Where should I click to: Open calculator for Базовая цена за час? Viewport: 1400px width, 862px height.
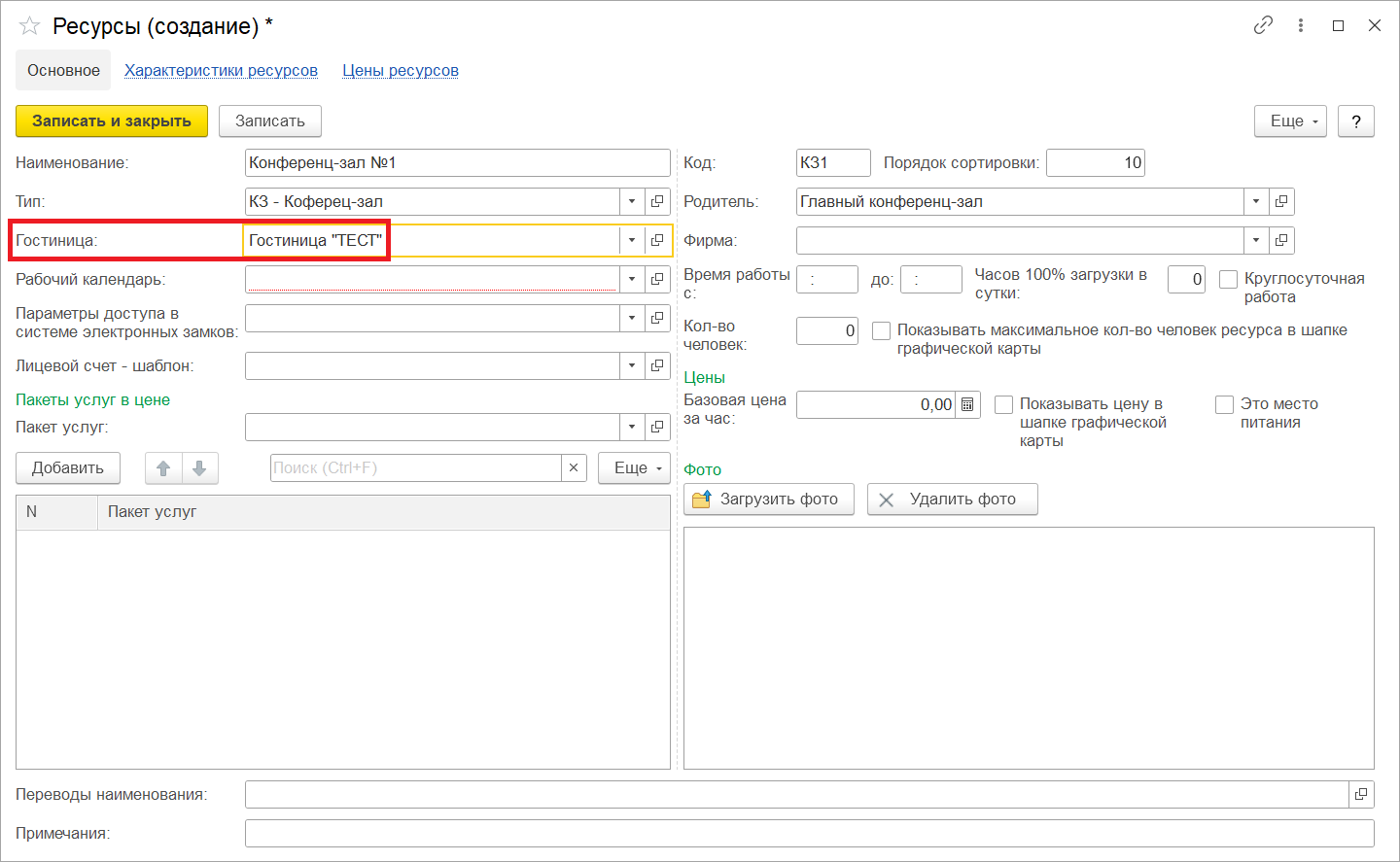coord(967,404)
